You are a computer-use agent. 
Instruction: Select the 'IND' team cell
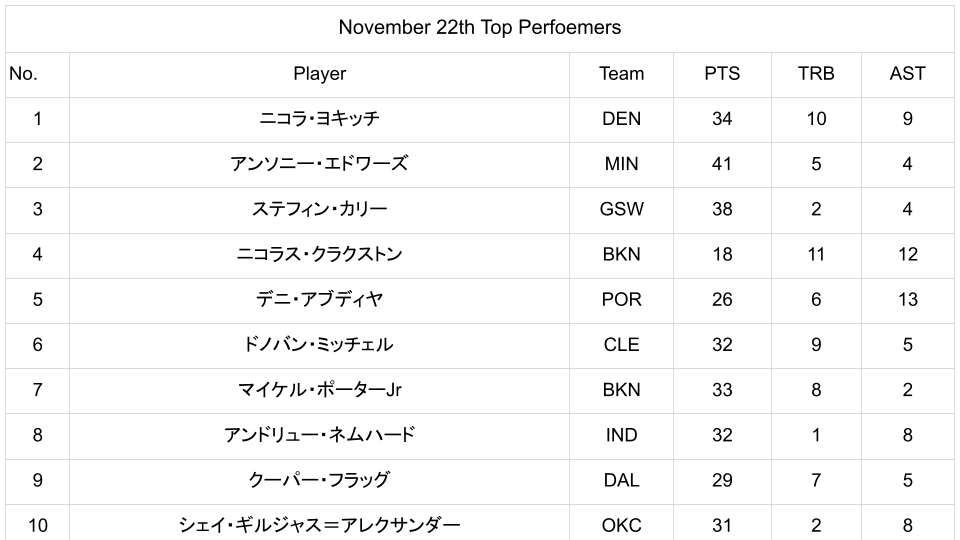pos(621,435)
